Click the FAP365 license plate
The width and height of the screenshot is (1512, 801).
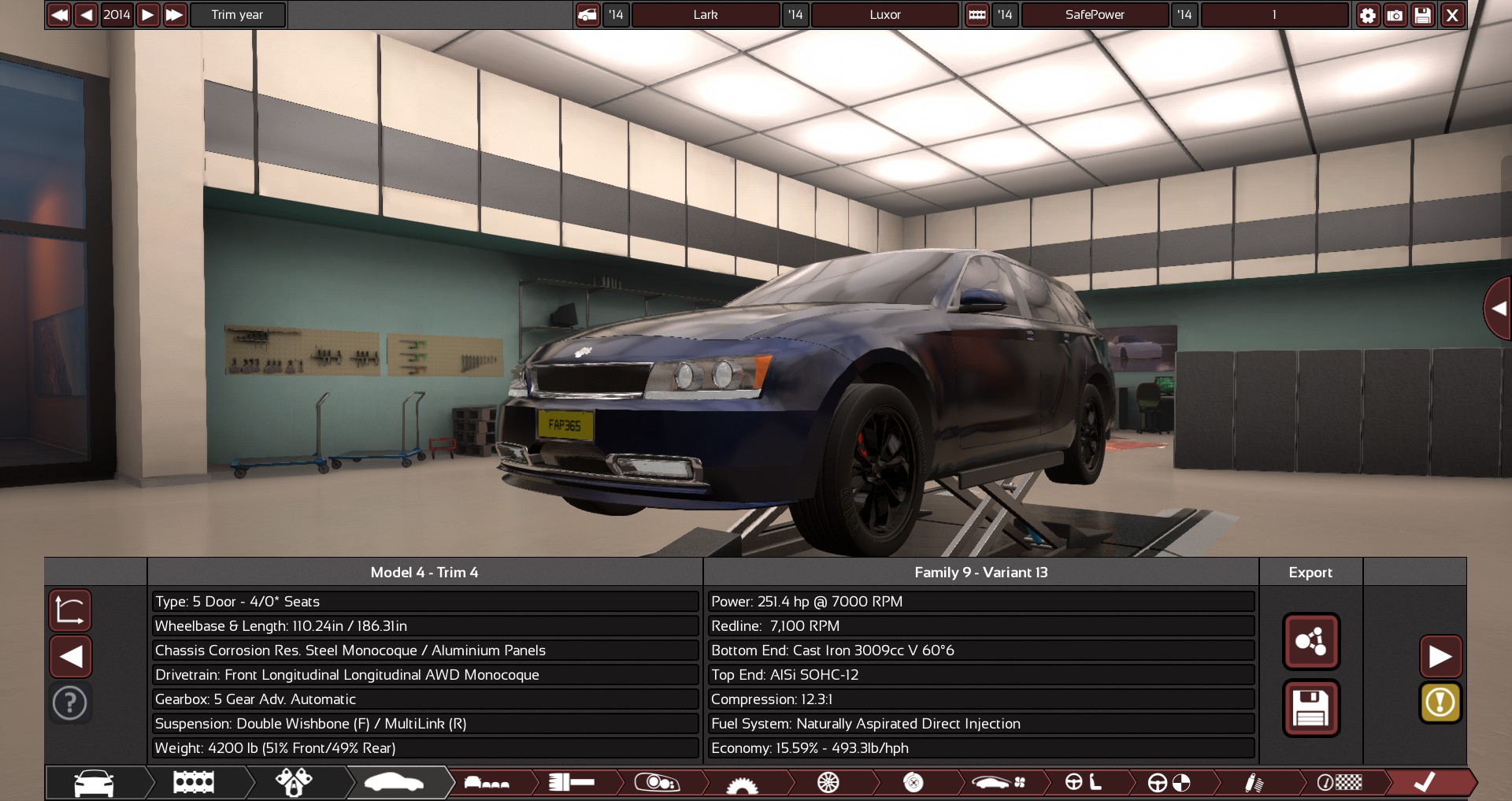click(565, 425)
